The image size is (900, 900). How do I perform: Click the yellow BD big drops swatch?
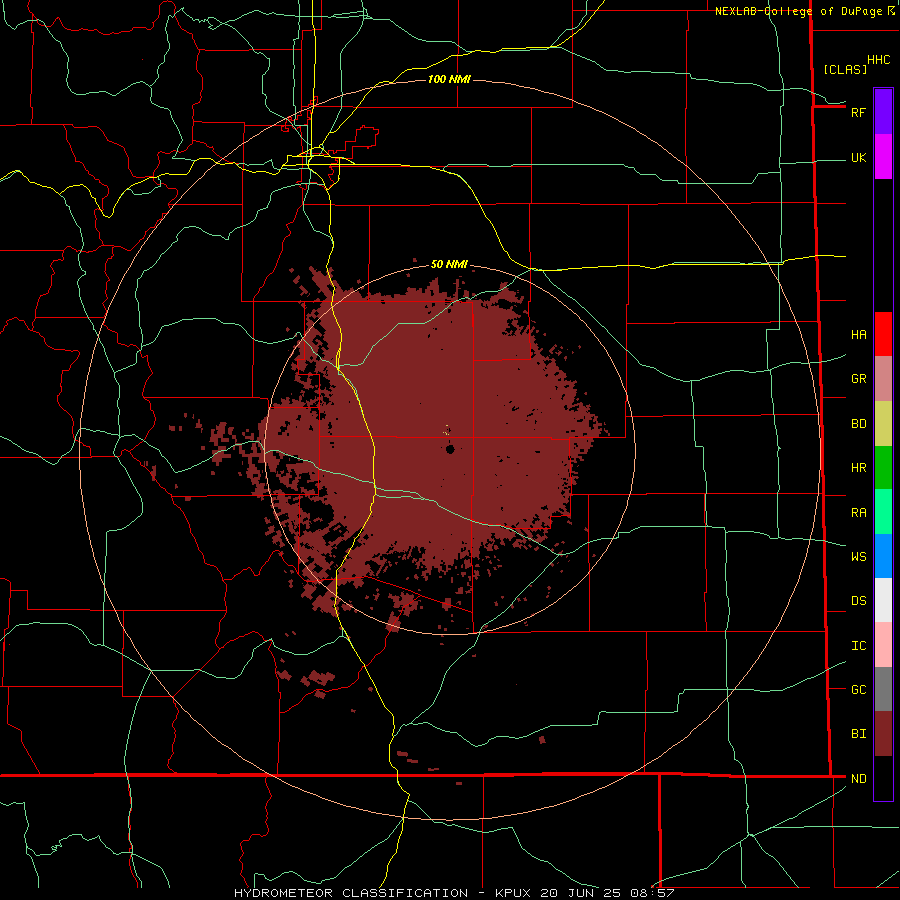[x=883, y=424]
